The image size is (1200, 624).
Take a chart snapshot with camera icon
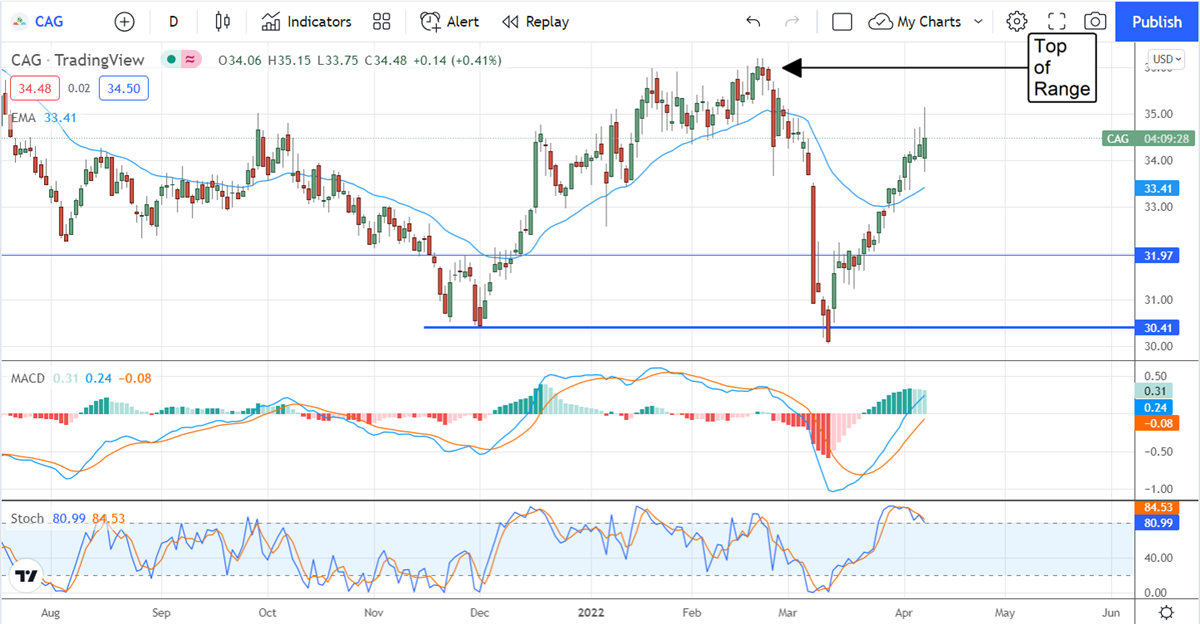pyautogui.click(x=1095, y=21)
